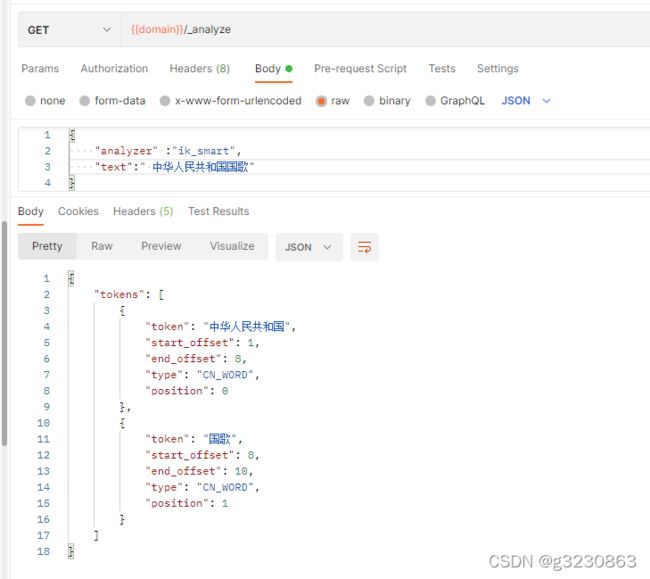
Task: Click the "end_offset": 8 line
Action: point(196,359)
